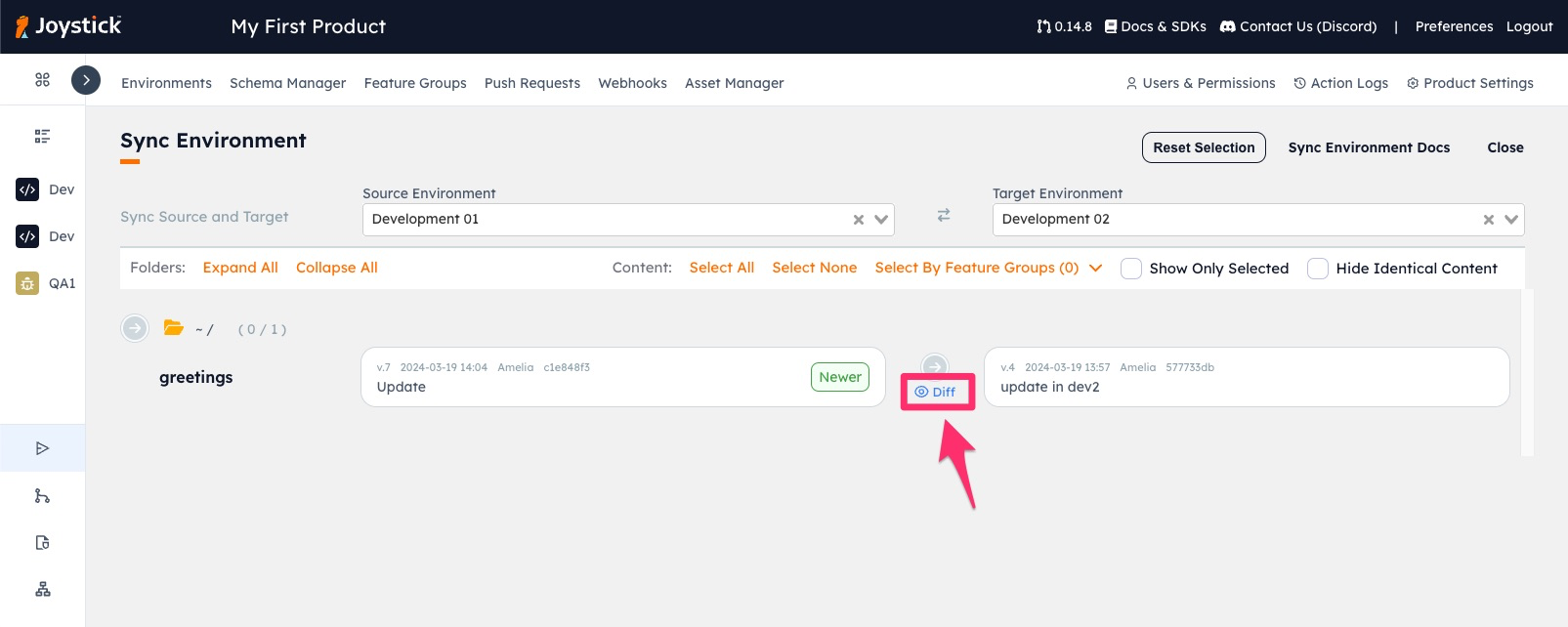
Task: Click Expand All folders
Action: 240,268
